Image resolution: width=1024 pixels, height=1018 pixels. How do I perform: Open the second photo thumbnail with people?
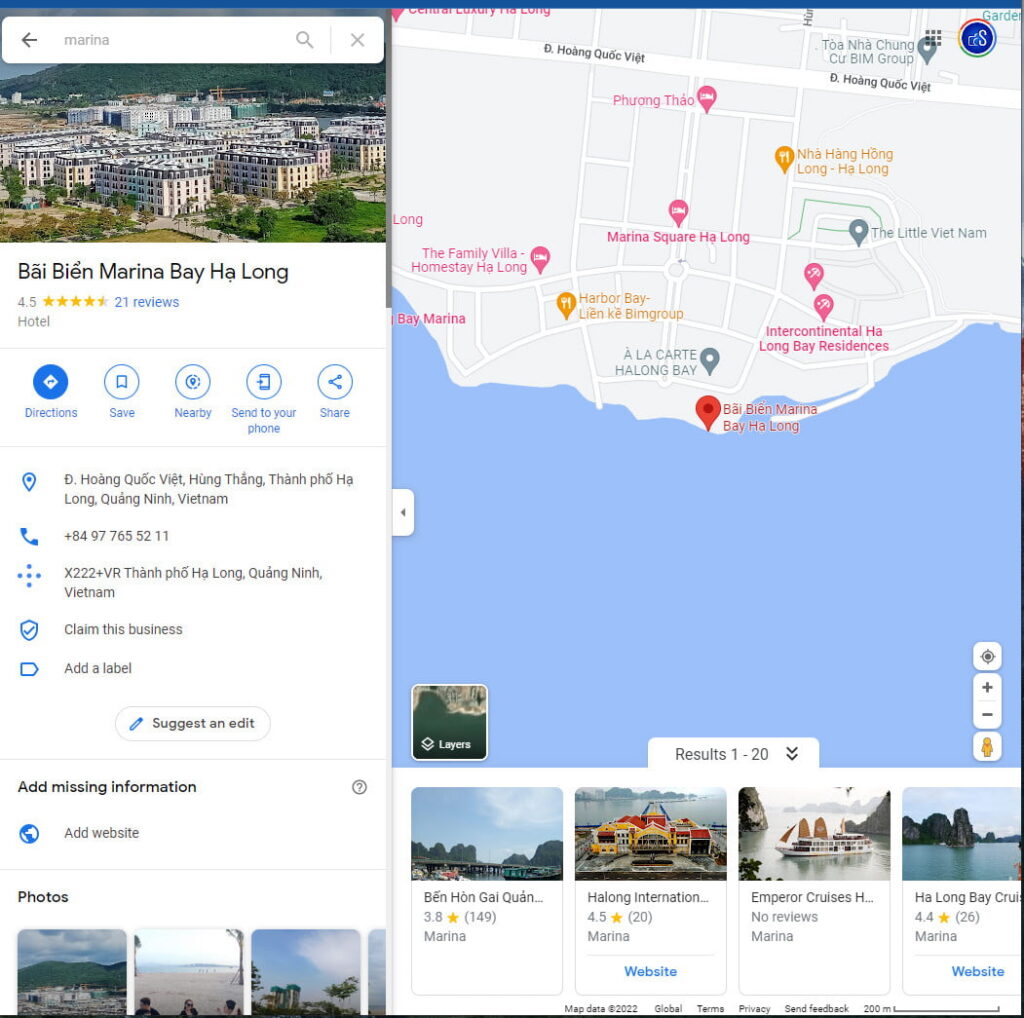click(189, 972)
